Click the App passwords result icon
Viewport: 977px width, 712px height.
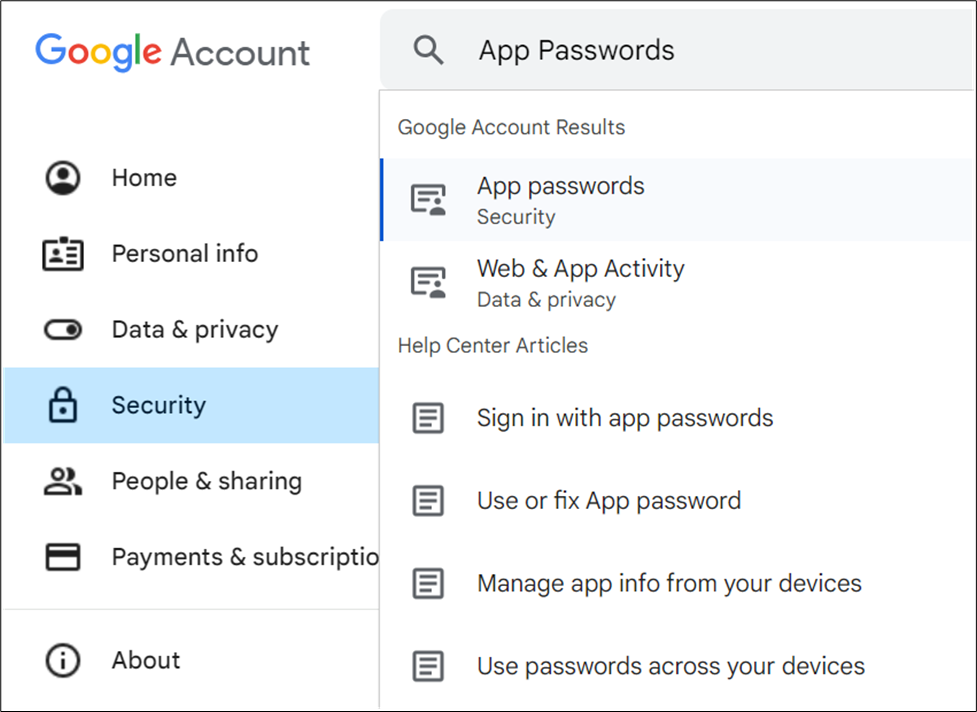coord(429,200)
